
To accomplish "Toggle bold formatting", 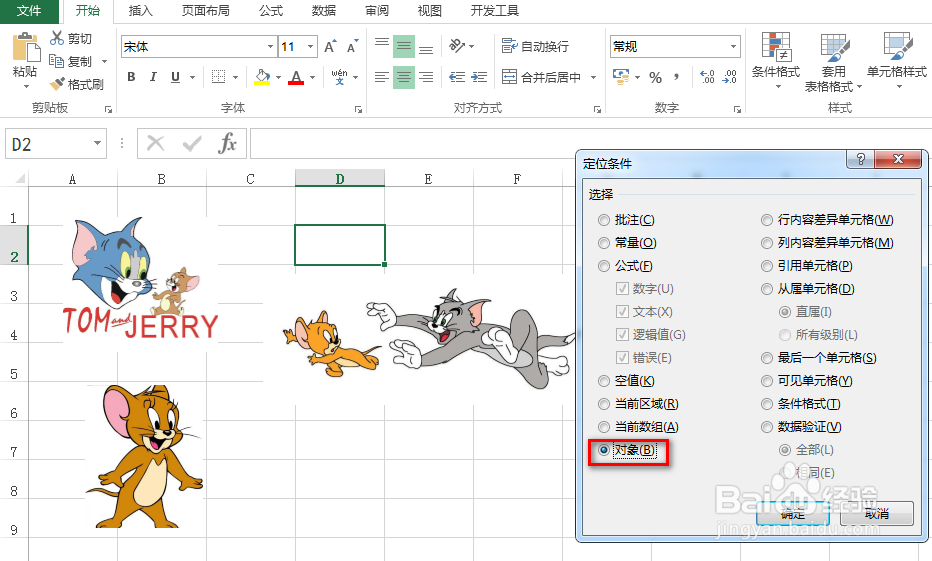I will point(131,77).
